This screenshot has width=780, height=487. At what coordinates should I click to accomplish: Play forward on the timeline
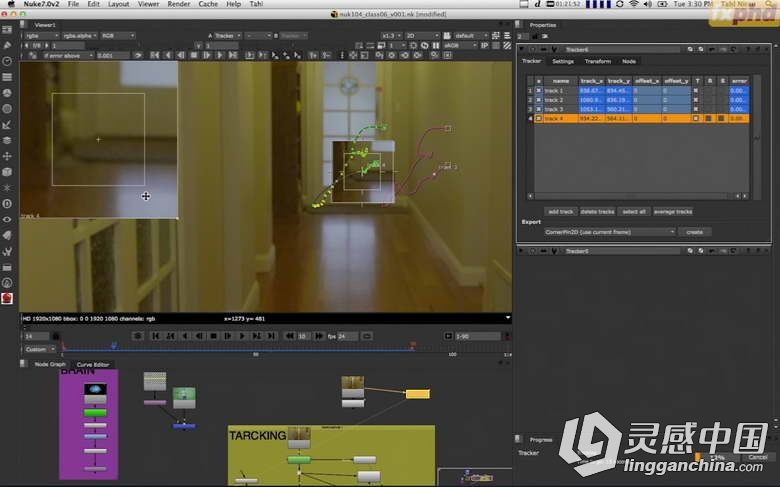coord(242,336)
